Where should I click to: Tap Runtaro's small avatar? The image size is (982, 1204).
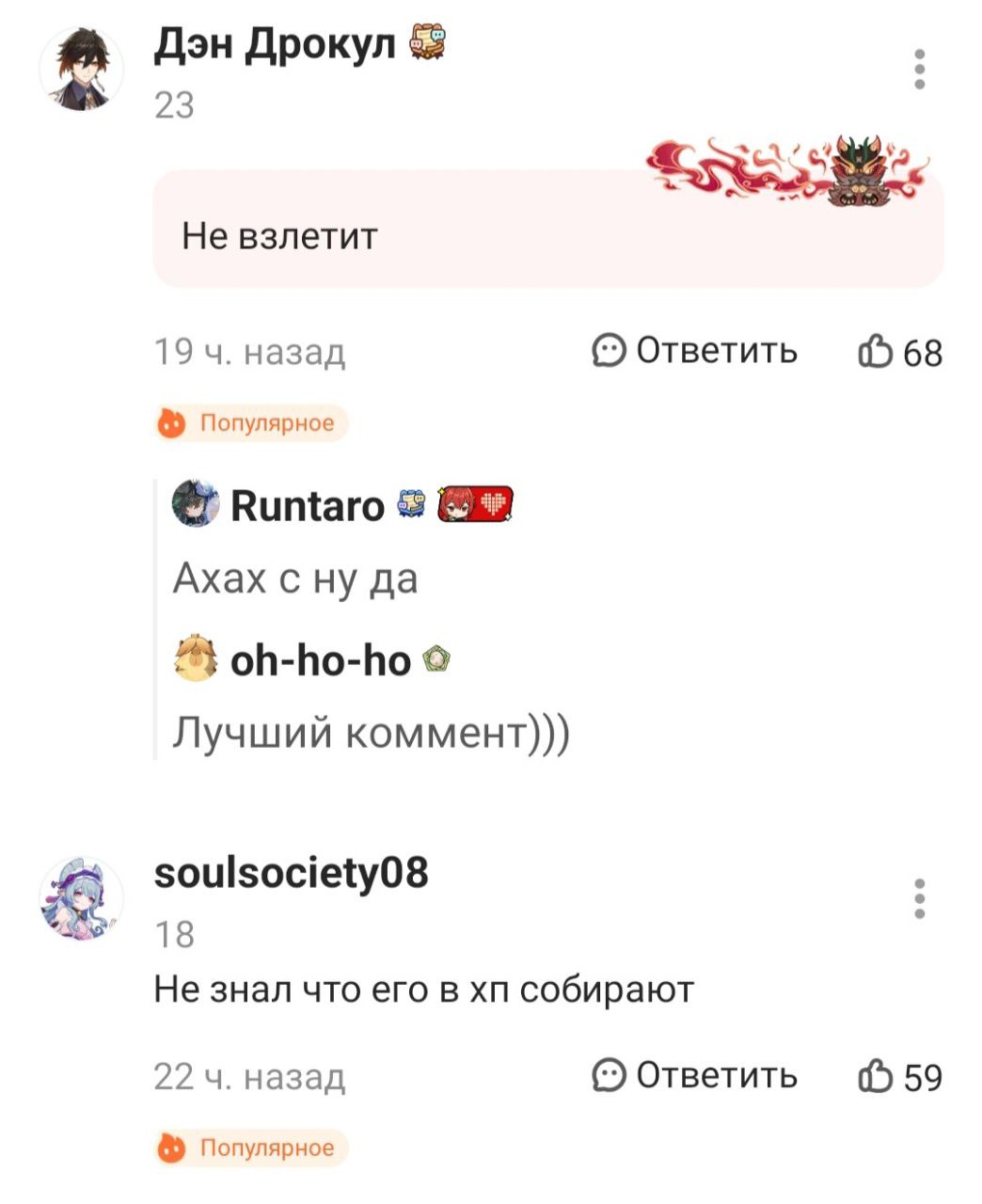196,505
